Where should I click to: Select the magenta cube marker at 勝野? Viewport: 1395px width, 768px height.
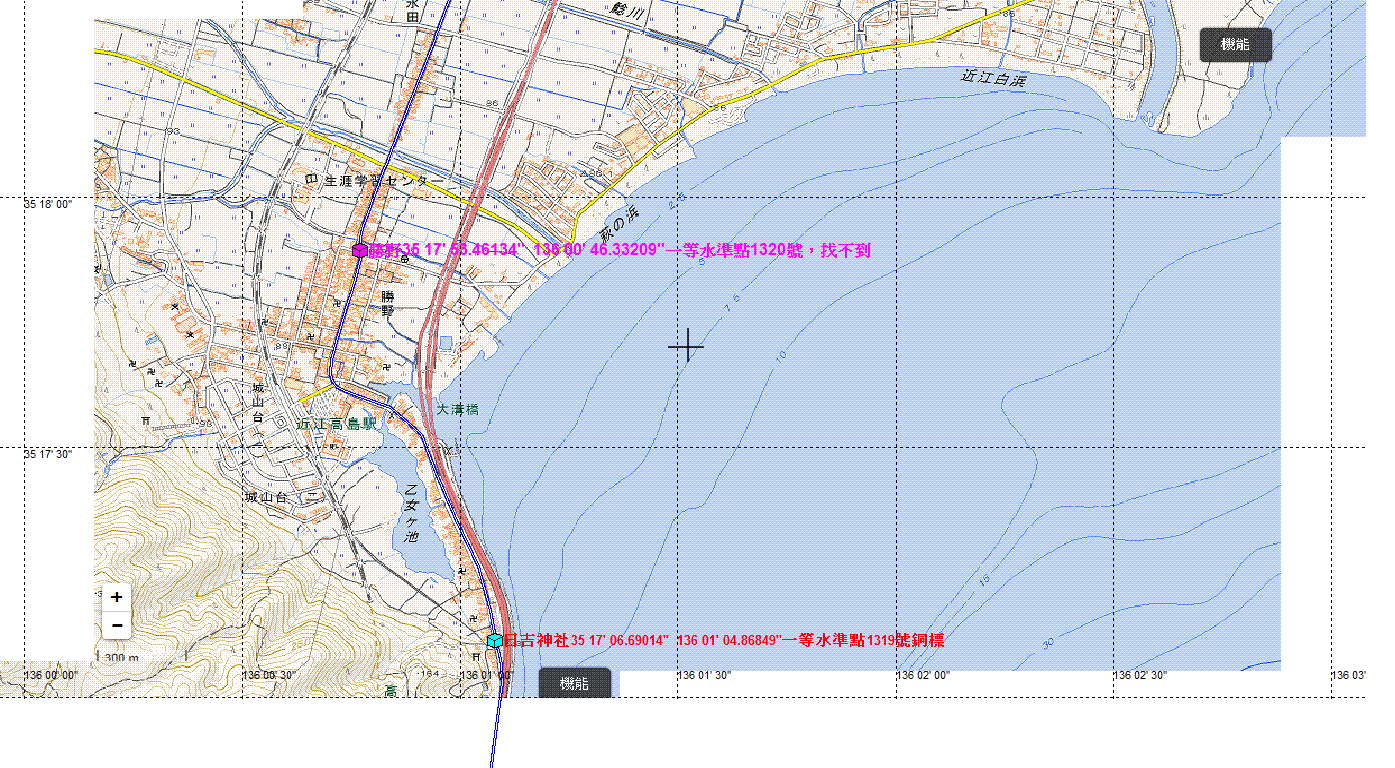coord(359,251)
